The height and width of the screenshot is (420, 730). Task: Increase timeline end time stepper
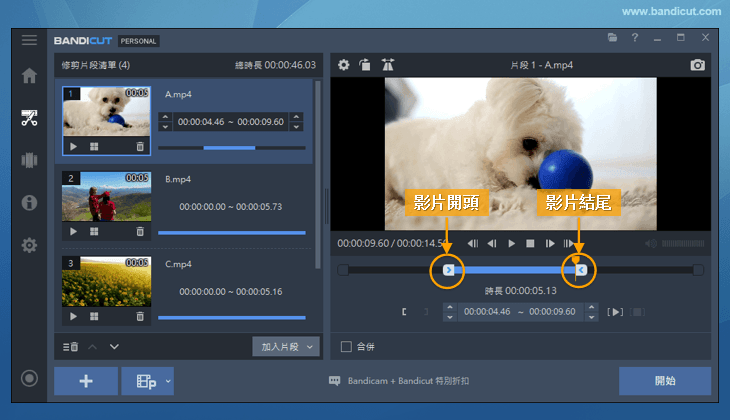coord(591,307)
